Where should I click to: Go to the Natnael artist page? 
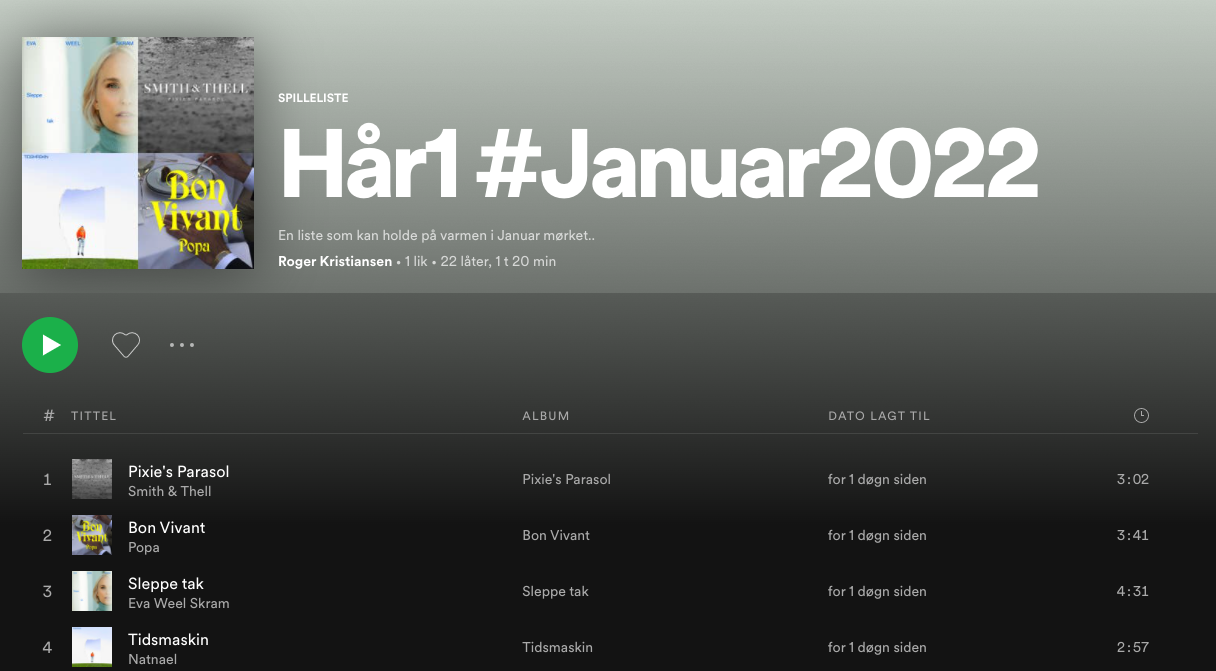pyautogui.click(x=153, y=660)
